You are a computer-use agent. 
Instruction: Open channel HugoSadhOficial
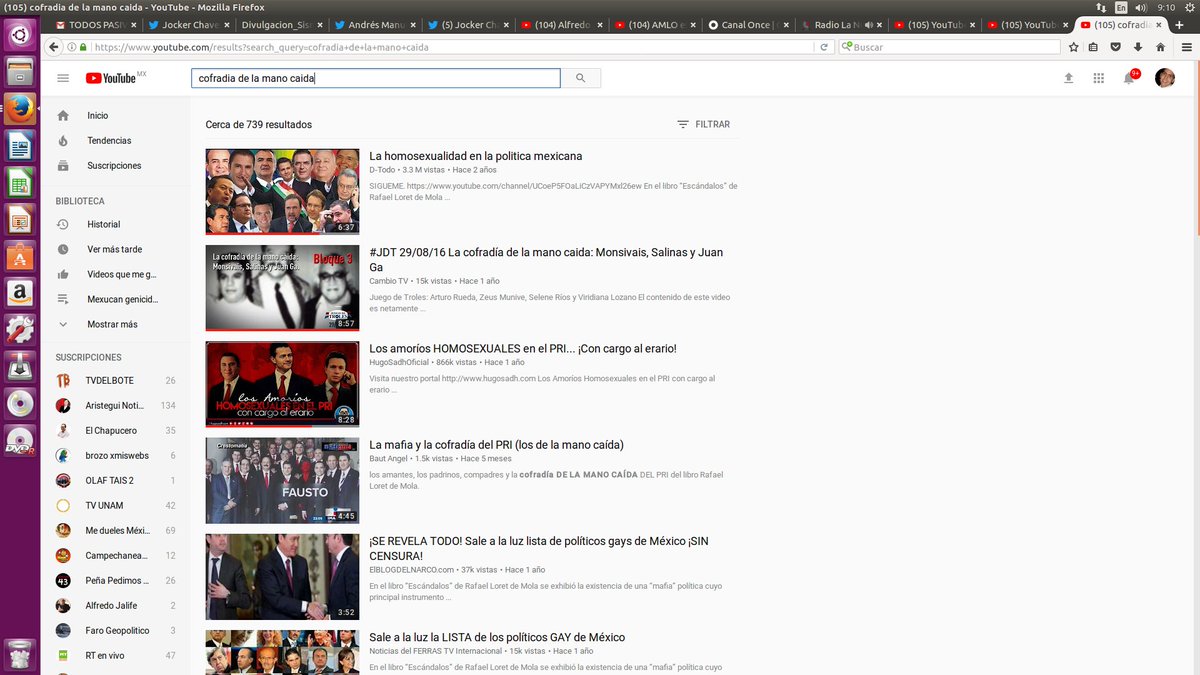(399, 362)
